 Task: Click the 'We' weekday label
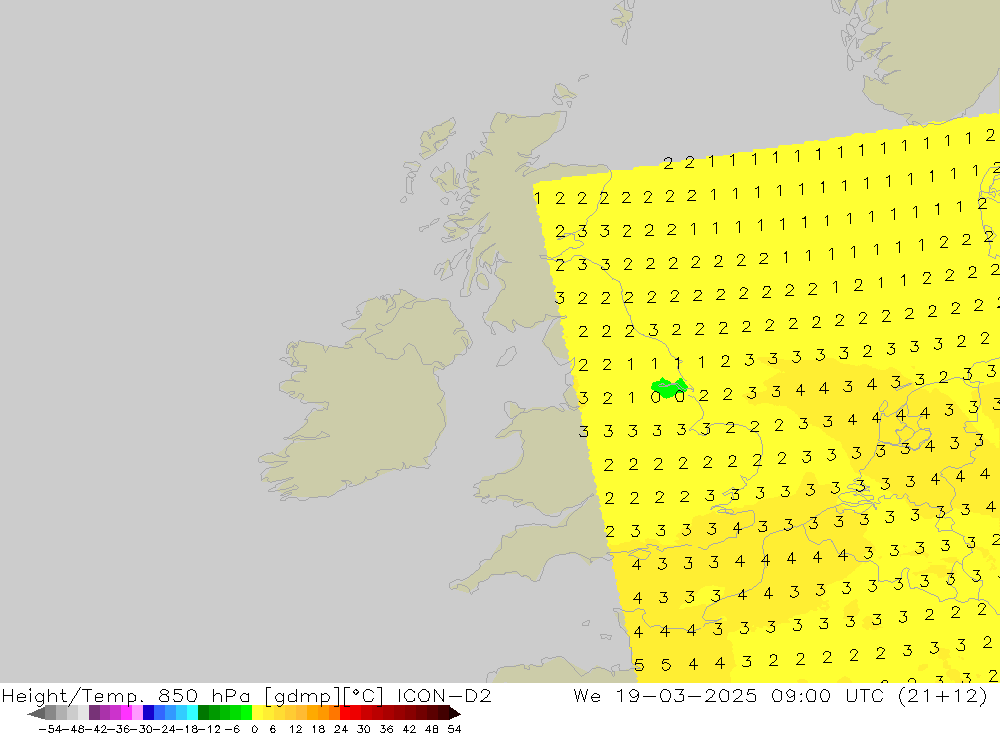tap(587, 695)
